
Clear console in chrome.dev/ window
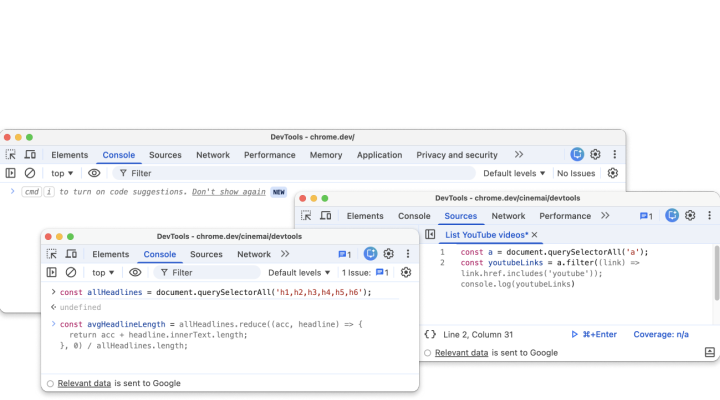(30, 173)
